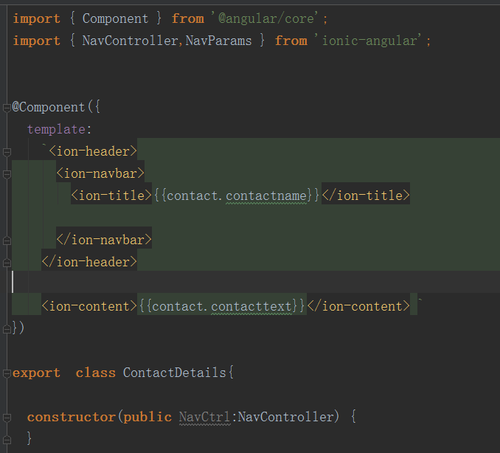Click the opening <ion-content> tag
The image size is (500, 453).
coord(89,306)
